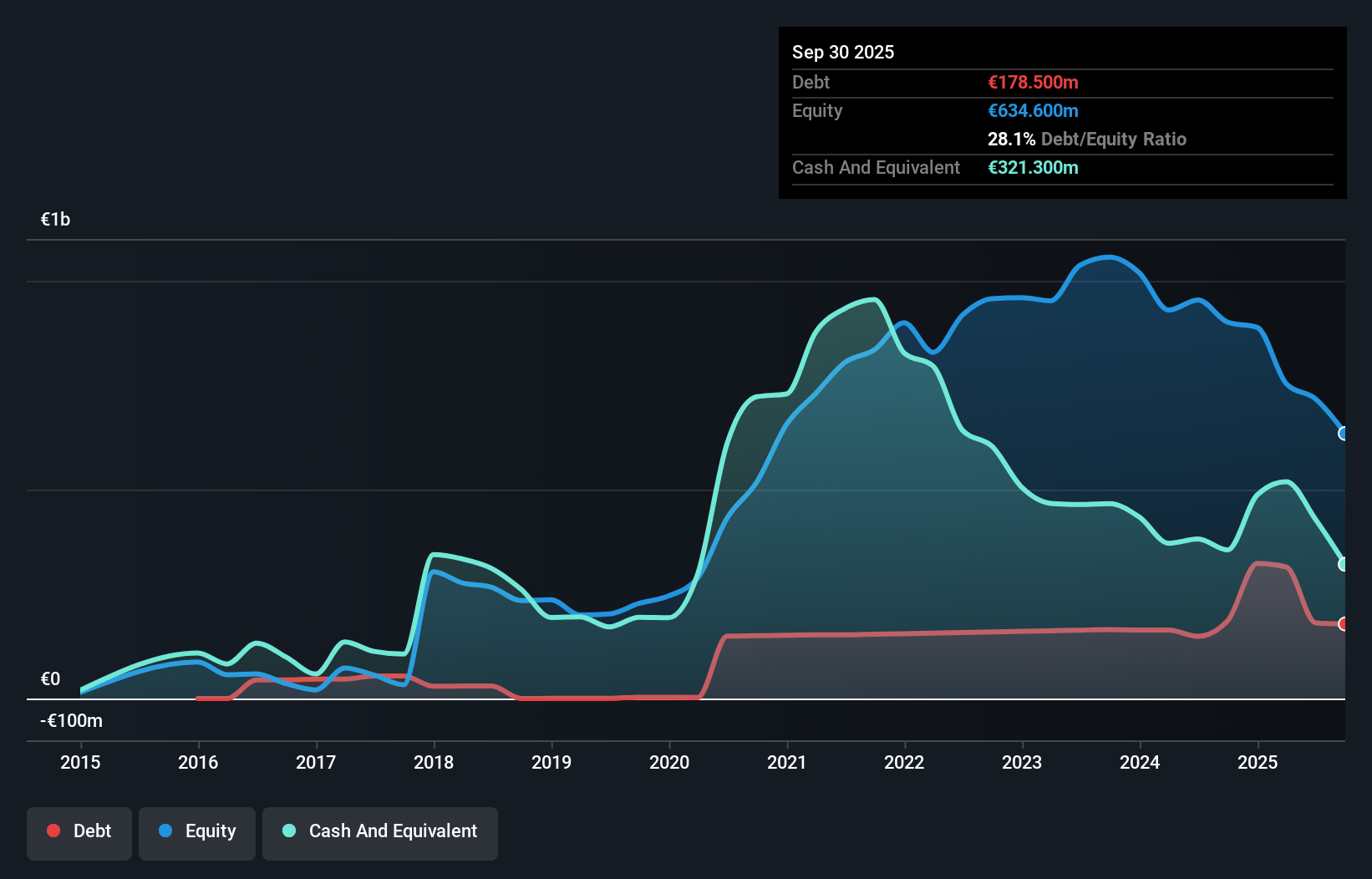1372x879 pixels.
Task: Click the red Debt legend dot
Action: 53,831
